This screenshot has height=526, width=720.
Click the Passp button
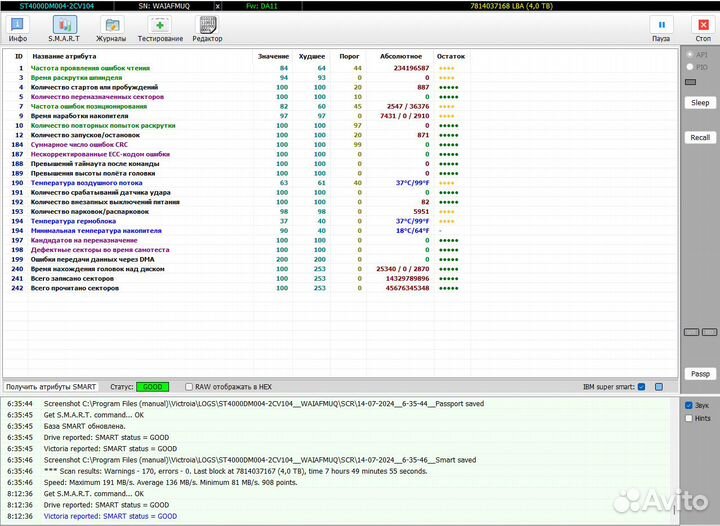click(x=699, y=373)
